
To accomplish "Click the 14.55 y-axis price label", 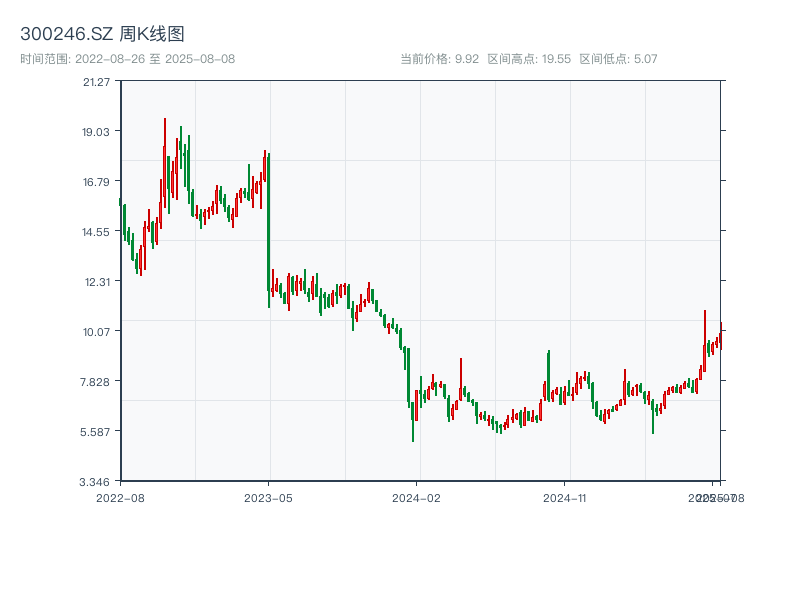I will 97,231.
